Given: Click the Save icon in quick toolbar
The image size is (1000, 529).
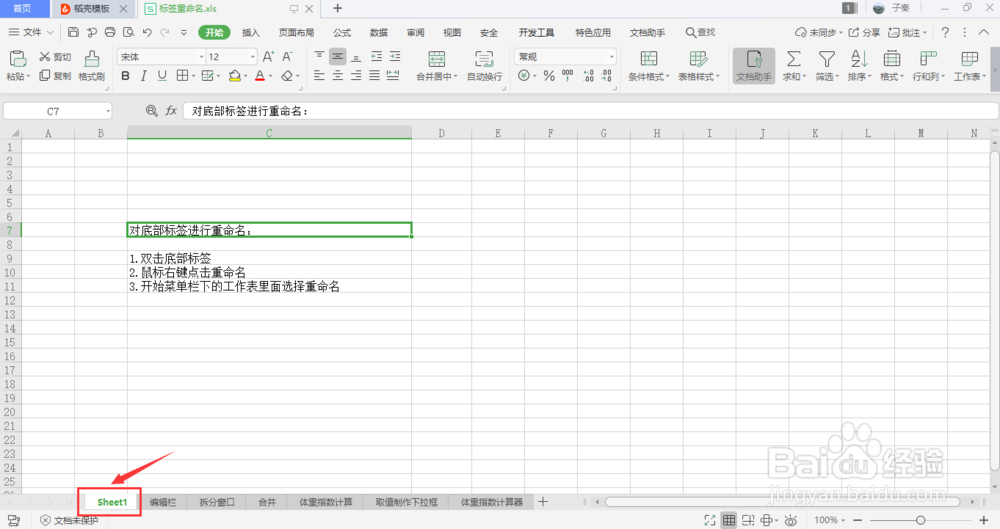Looking at the screenshot, I should tap(73, 32).
